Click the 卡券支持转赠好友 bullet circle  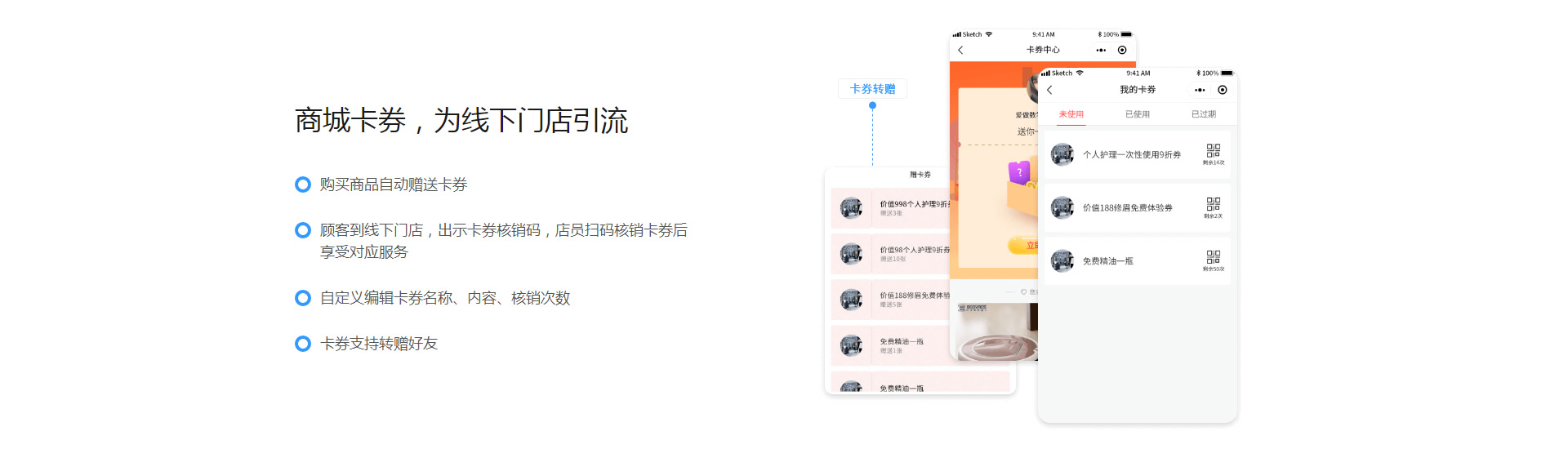point(303,344)
